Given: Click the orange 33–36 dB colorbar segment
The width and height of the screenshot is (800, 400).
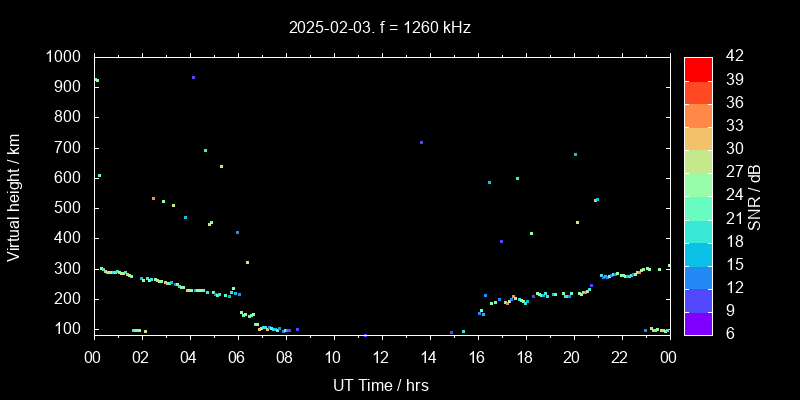Looking at the screenshot, I should [x=698, y=114].
